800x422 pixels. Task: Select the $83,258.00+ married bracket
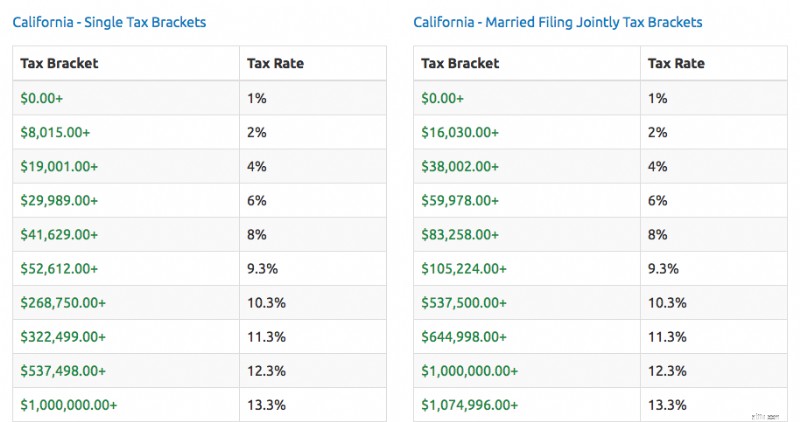[460, 235]
